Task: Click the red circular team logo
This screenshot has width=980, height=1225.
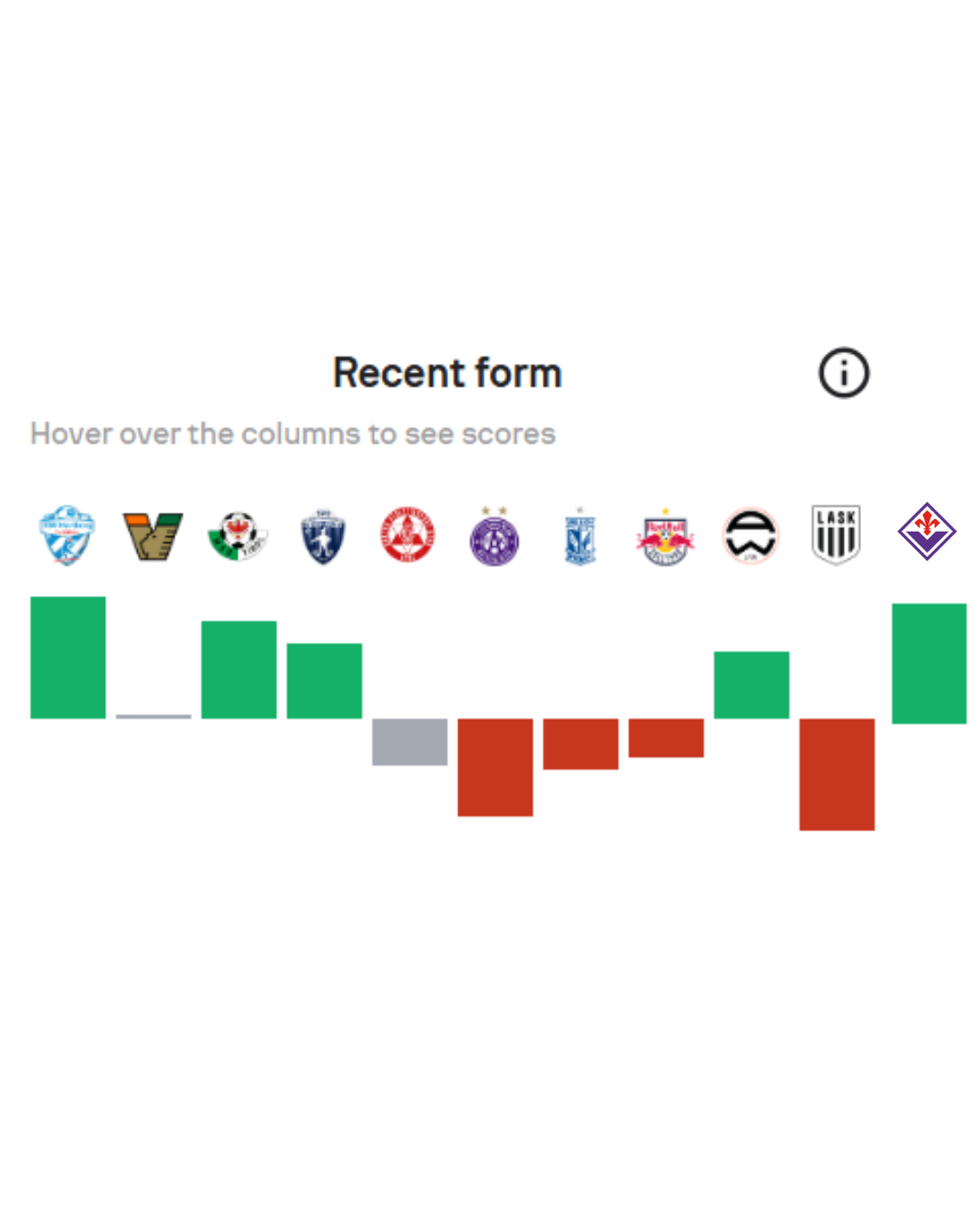Action: [x=407, y=535]
